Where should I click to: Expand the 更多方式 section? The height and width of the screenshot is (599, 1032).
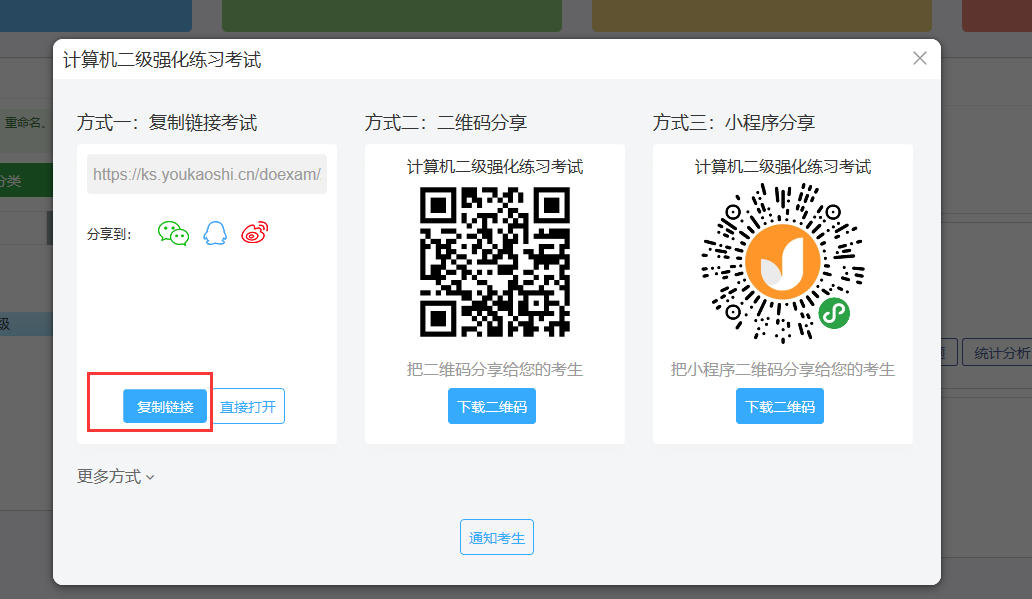(x=116, y=476)
